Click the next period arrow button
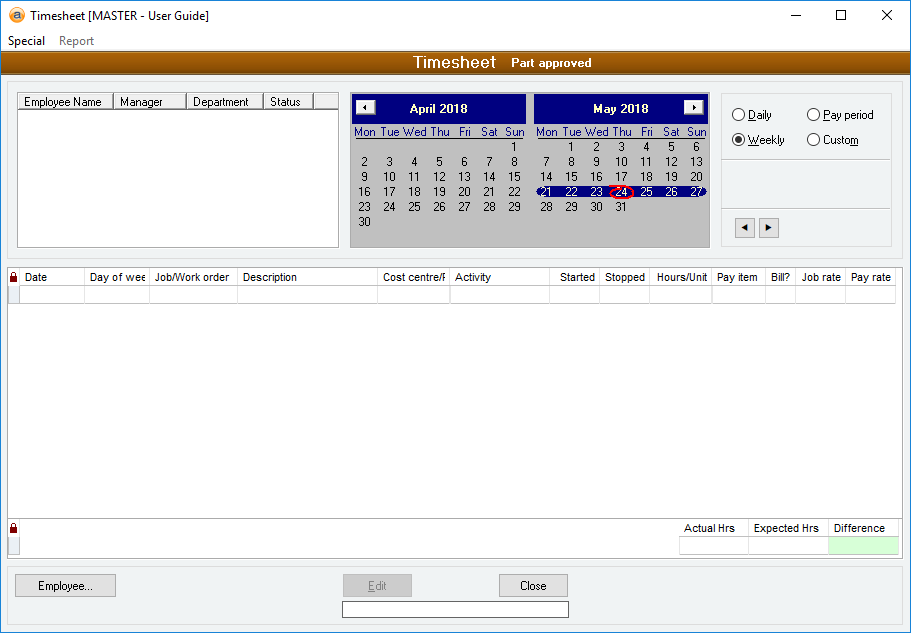The height and width of the screenshot is (633, 911). coord(768,228)
